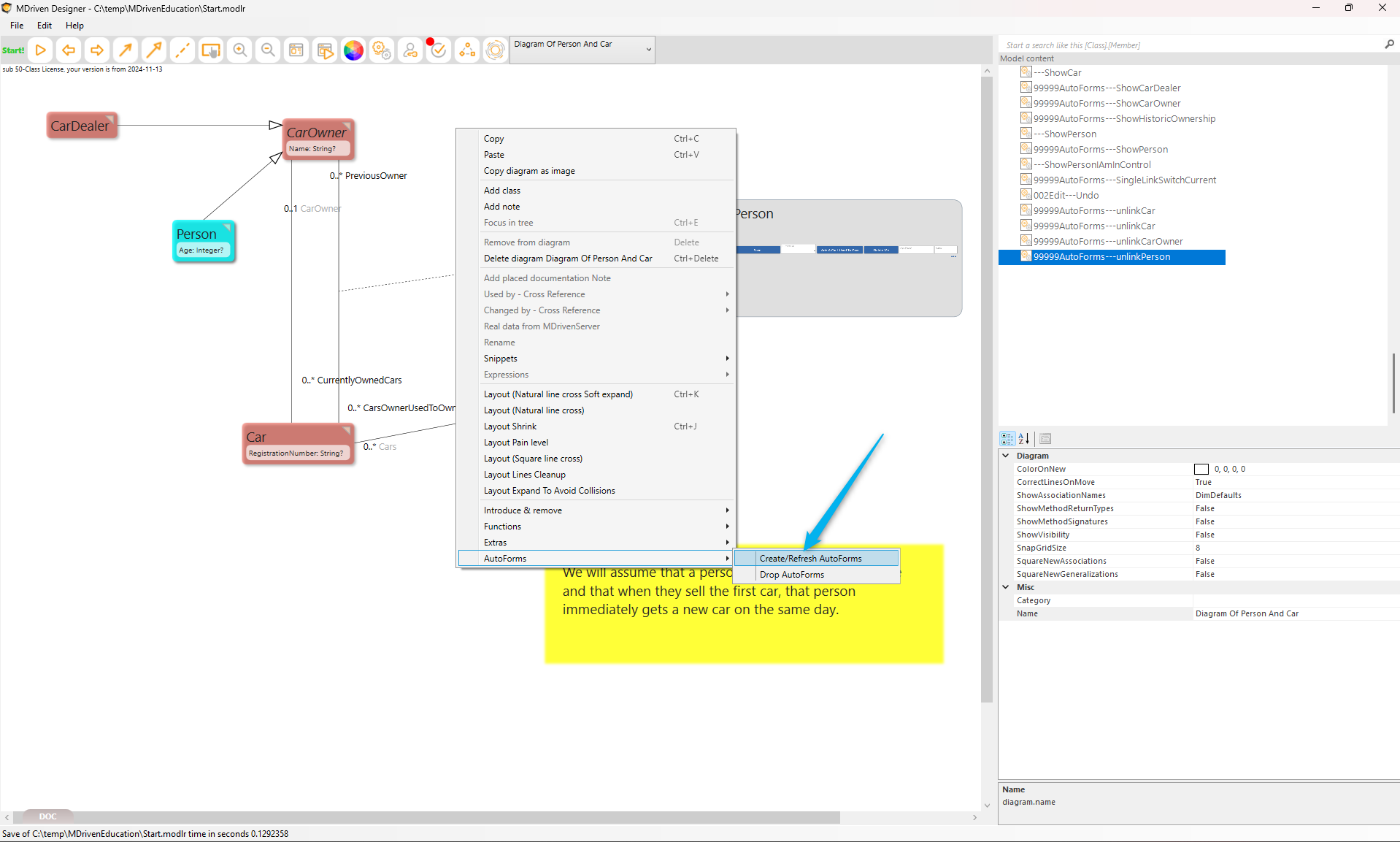Click Add class in context menu
The image size is (1400, 842).
coord(502,191)
